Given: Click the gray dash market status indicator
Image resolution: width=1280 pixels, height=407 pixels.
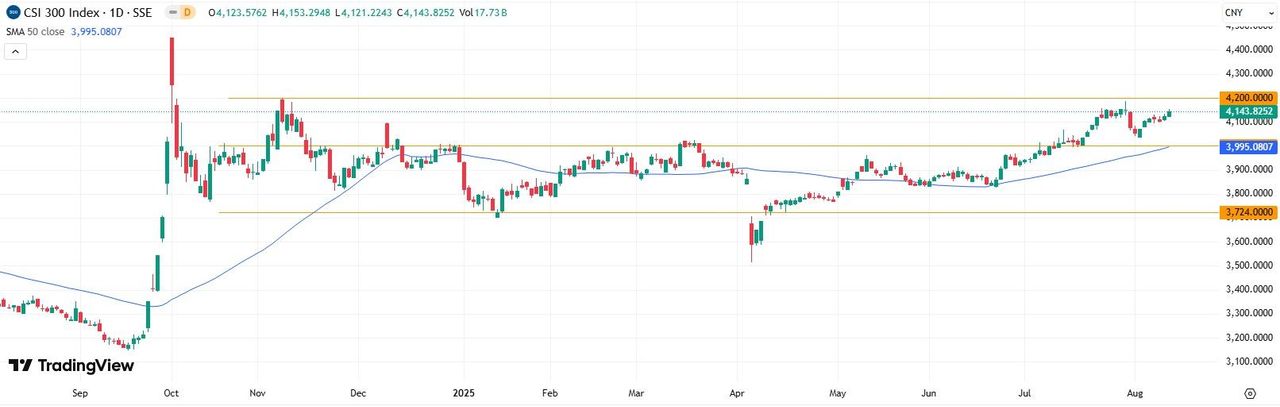Looking at the screenshot, I should (168, 12).
